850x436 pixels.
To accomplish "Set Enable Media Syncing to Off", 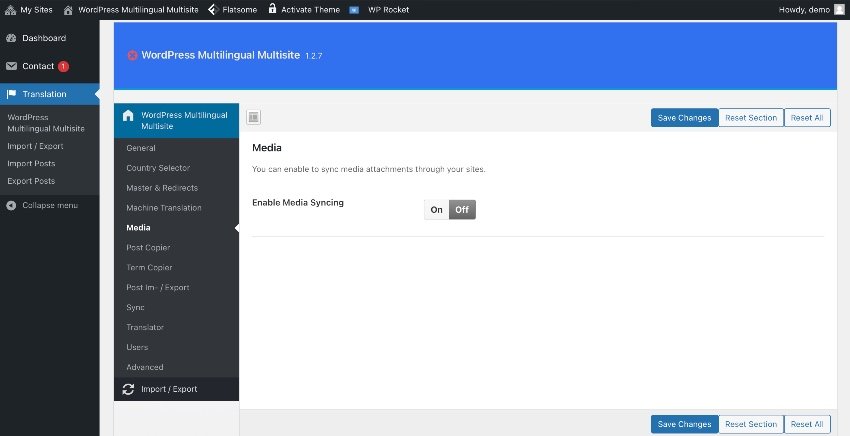I will pyautogui.click(x=462, y=210).
